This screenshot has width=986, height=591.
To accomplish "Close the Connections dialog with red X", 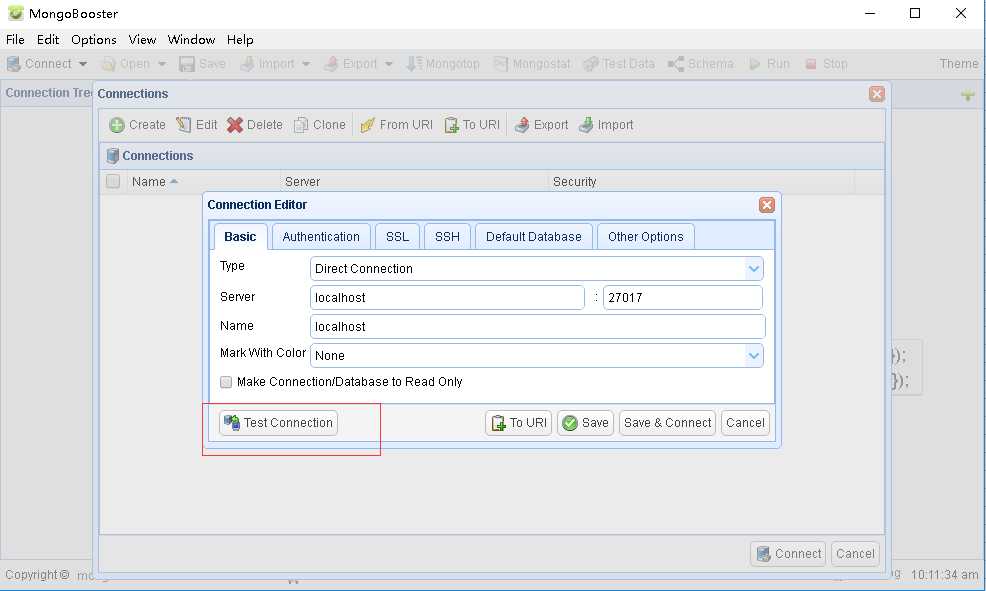I will pos(877,94).
